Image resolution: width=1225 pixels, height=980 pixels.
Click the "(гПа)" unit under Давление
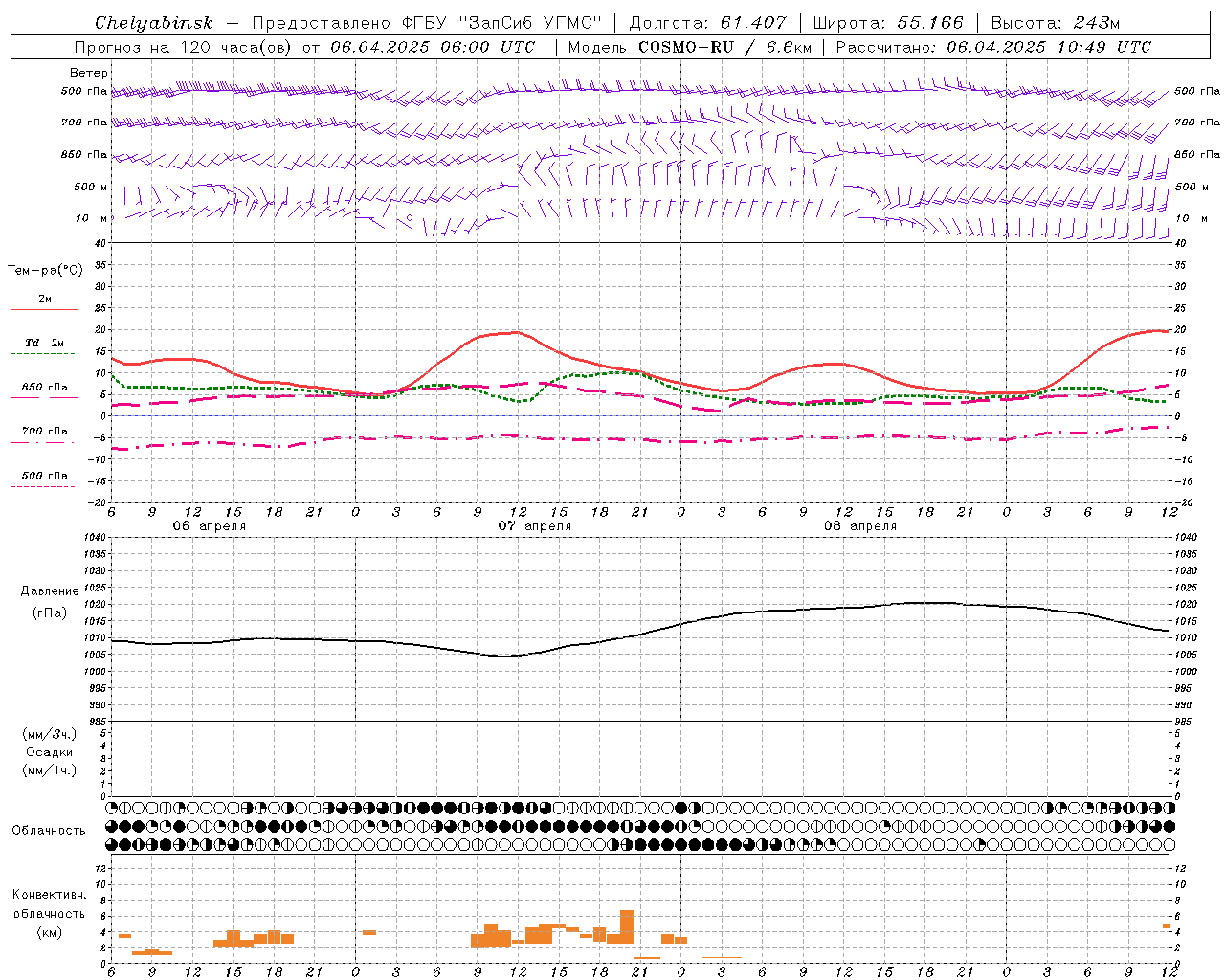point(50,613)
